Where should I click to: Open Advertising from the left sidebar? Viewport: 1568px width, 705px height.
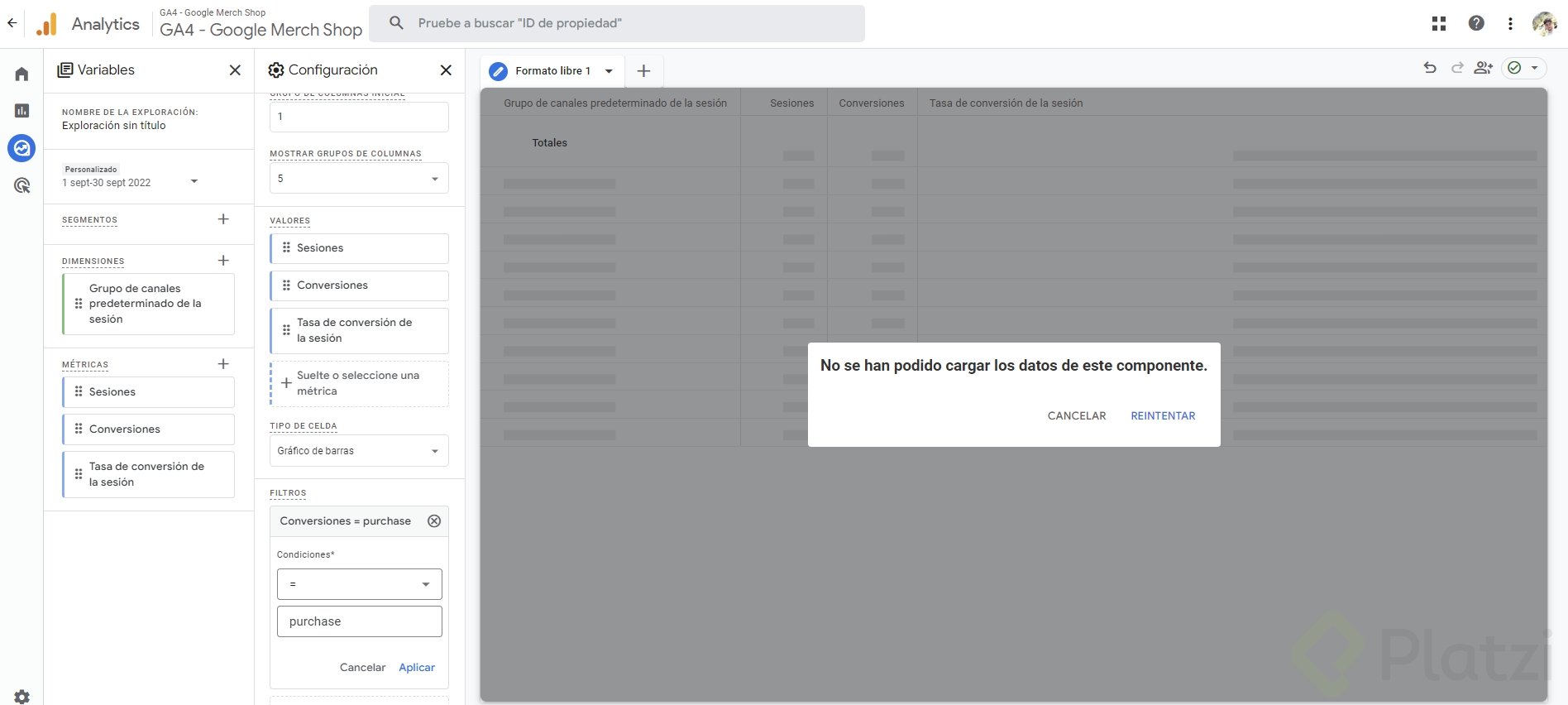click(22, 185)
